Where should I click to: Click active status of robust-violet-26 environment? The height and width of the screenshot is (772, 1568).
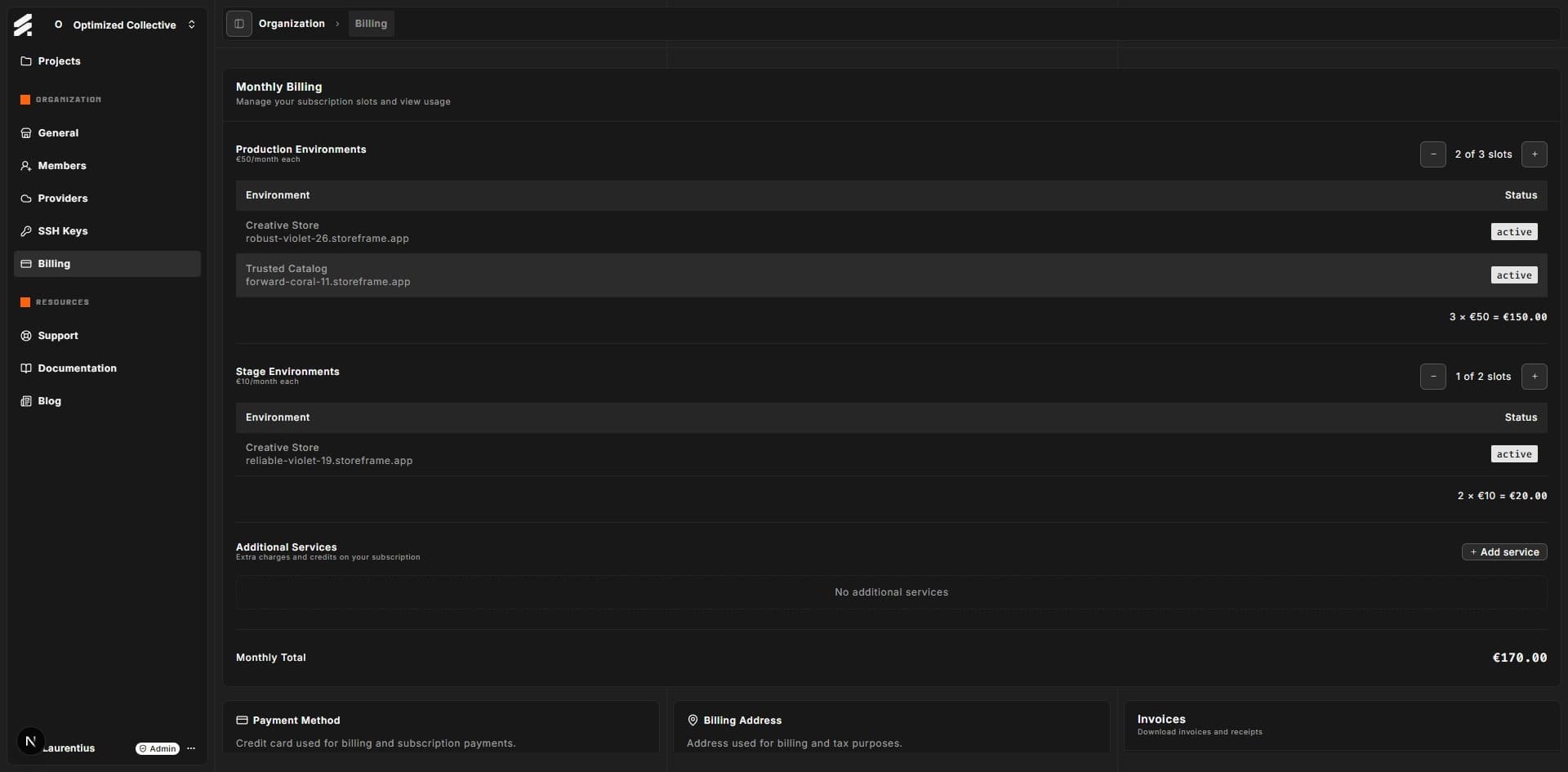(1513, 232)
